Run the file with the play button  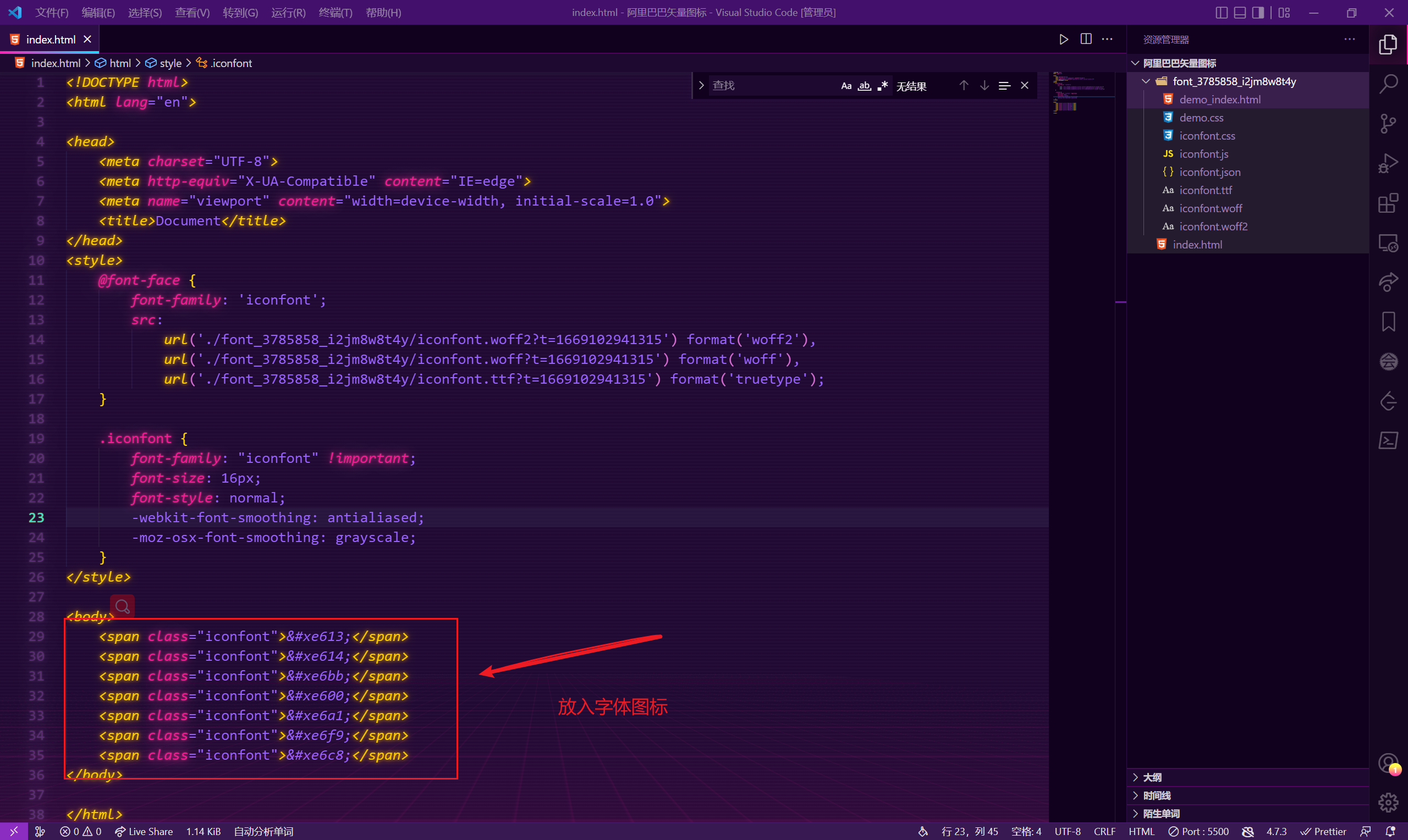coord(1063,39)
